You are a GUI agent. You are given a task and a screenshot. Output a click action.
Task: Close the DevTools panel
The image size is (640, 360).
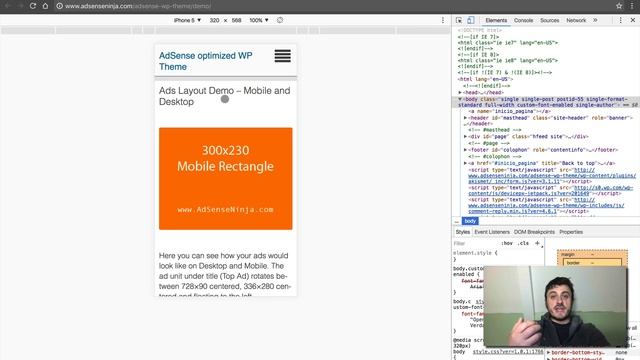(x=633, y=20)
